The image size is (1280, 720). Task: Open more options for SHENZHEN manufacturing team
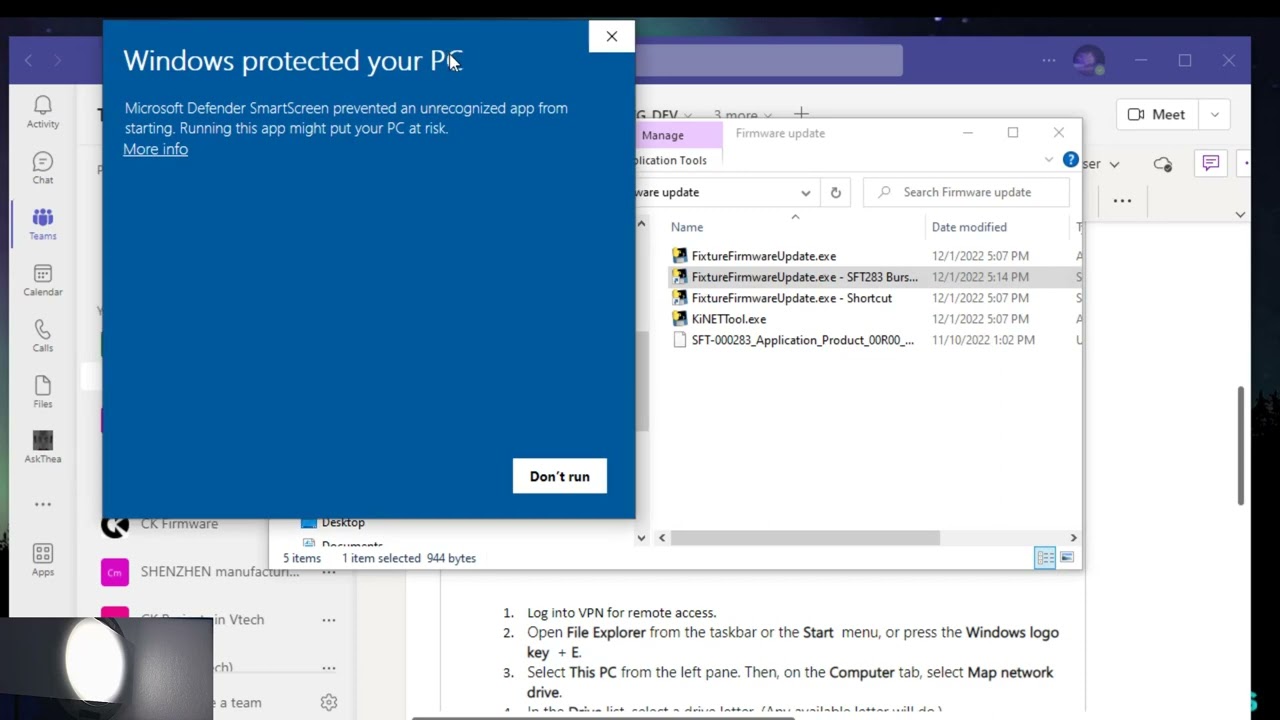click(x=329, y=572)
